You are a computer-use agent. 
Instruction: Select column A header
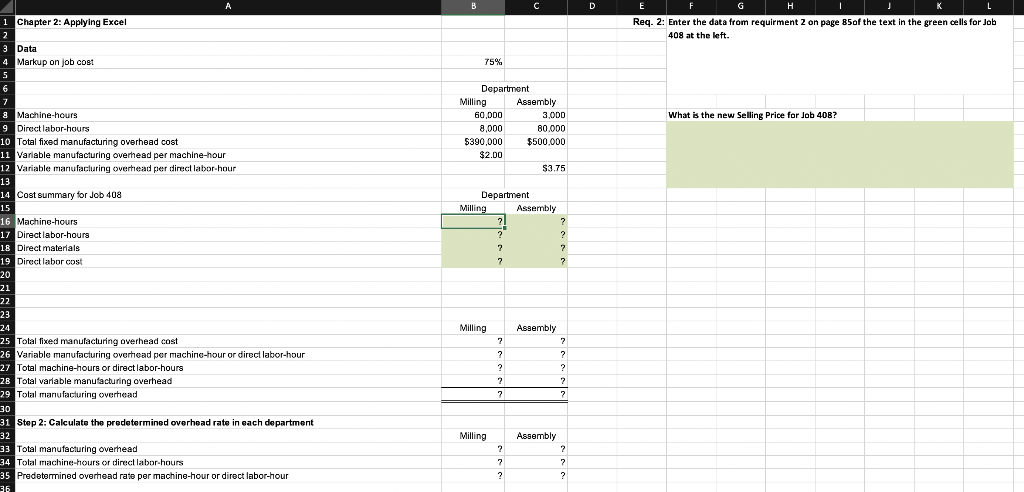point(227,7)
